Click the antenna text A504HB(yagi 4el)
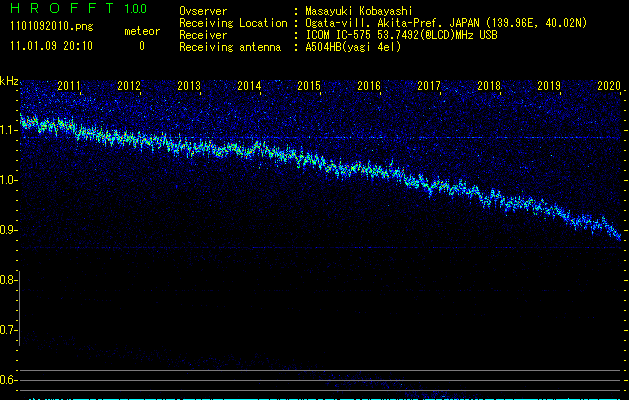 coord(353,47)
